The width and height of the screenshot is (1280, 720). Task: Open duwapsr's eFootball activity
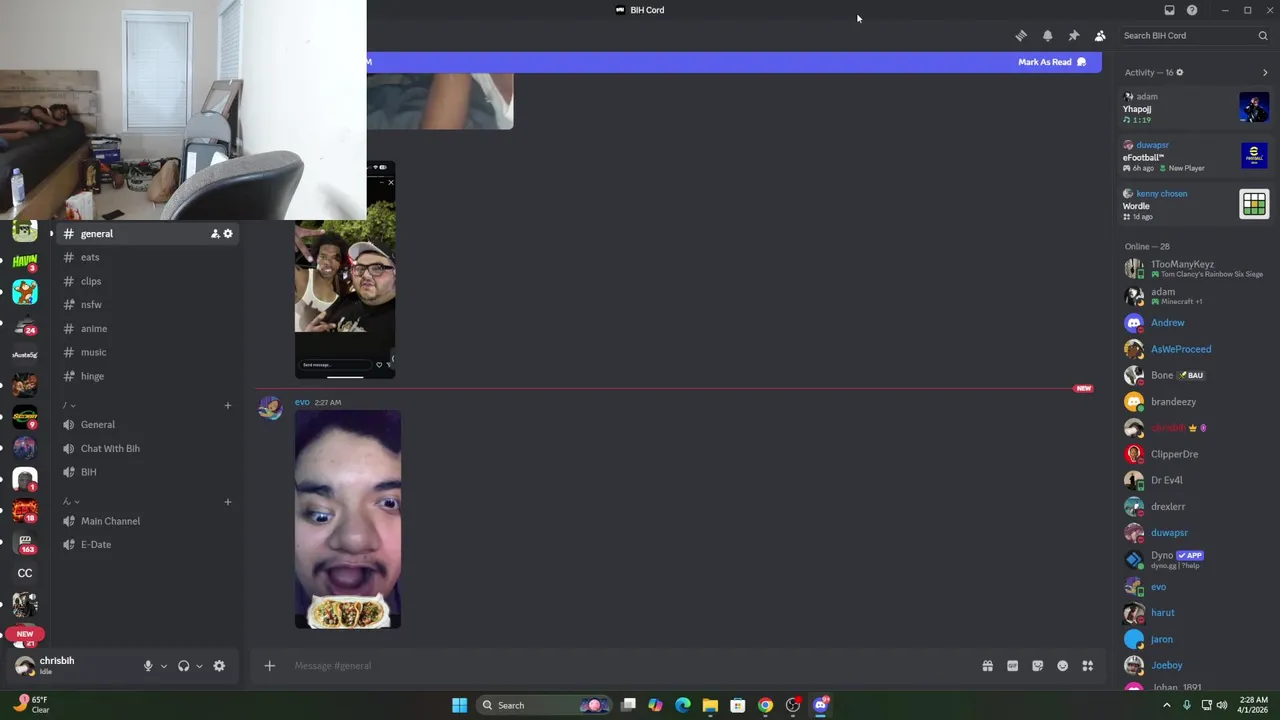(1195, 156)
